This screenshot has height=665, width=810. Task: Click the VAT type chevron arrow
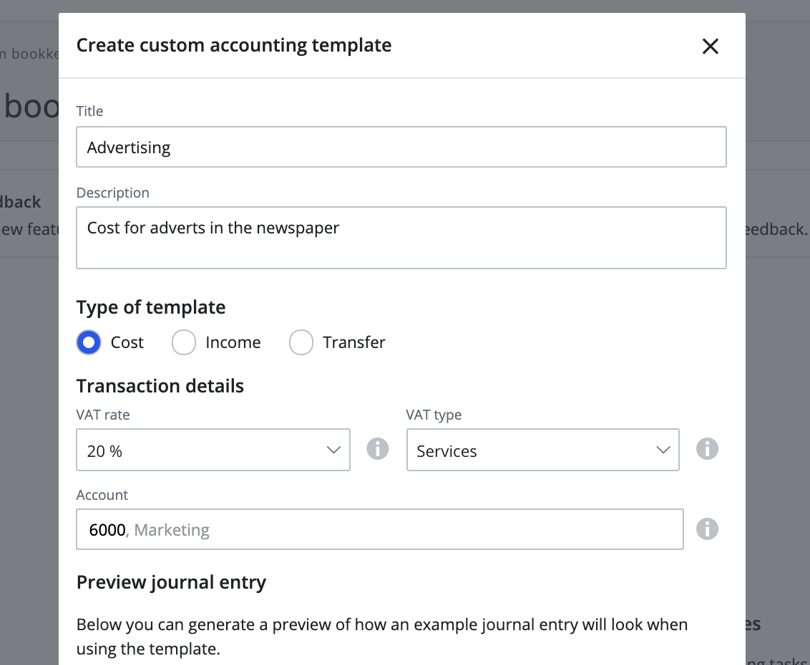click(662, 450)
